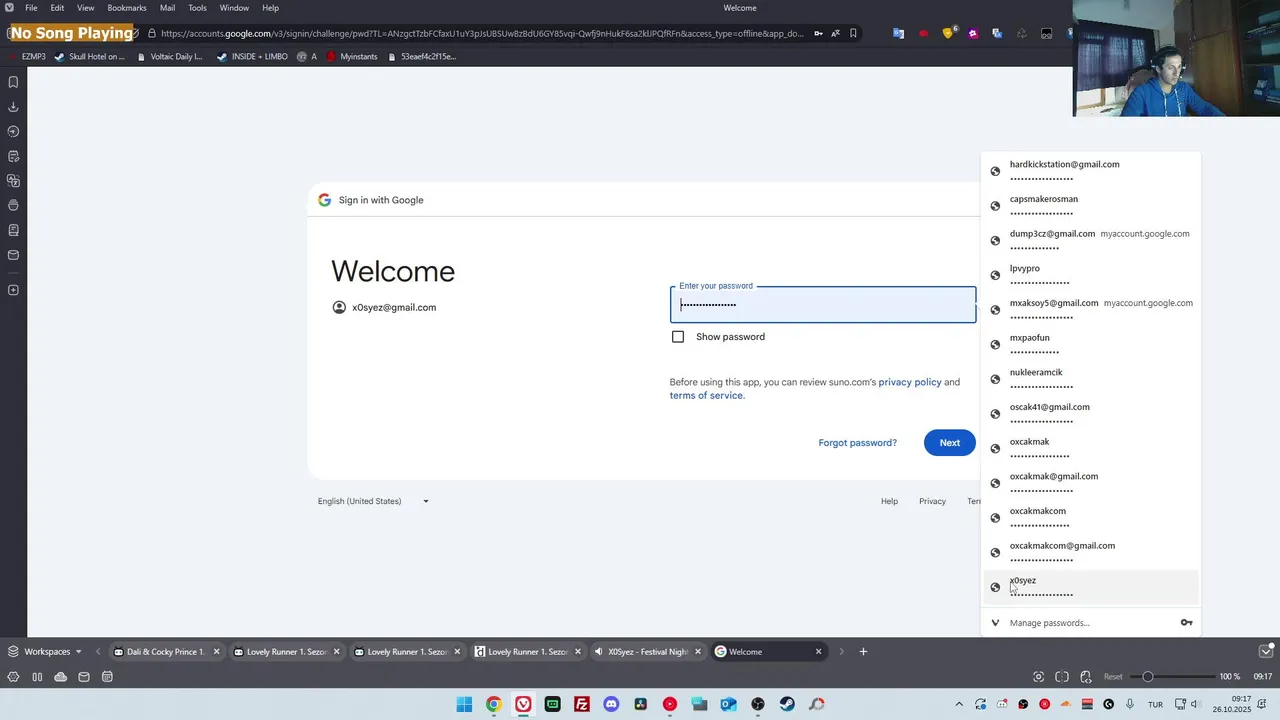Select lpvypro saved password entry
This screenshot has width=1280, height=720.
[x=1090, y=275]
